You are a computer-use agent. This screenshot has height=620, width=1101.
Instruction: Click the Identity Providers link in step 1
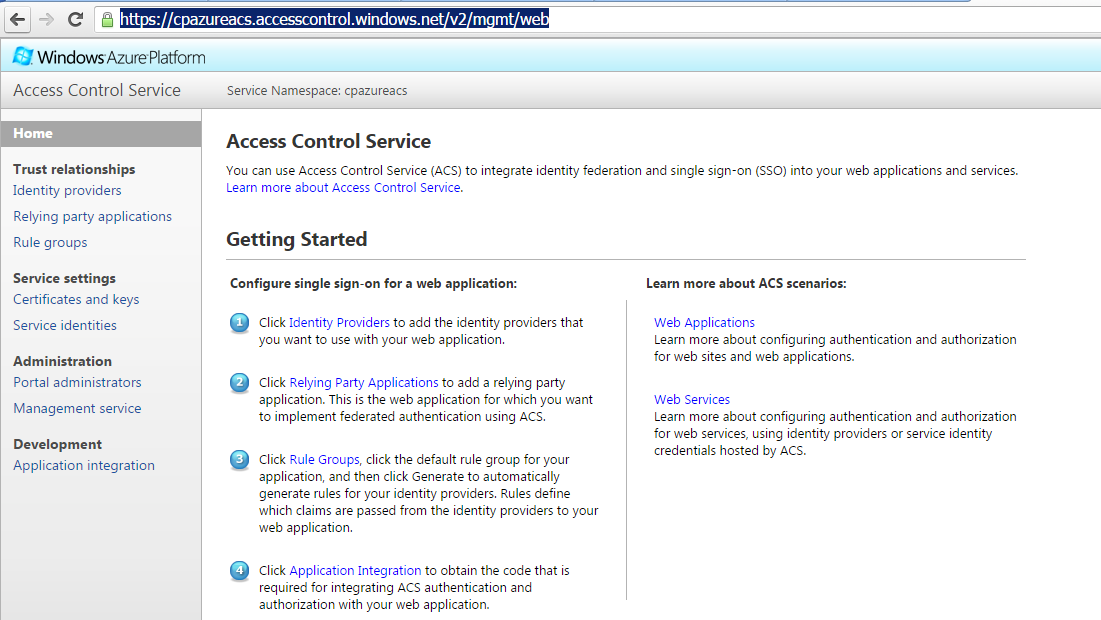(x=339, y=322)
